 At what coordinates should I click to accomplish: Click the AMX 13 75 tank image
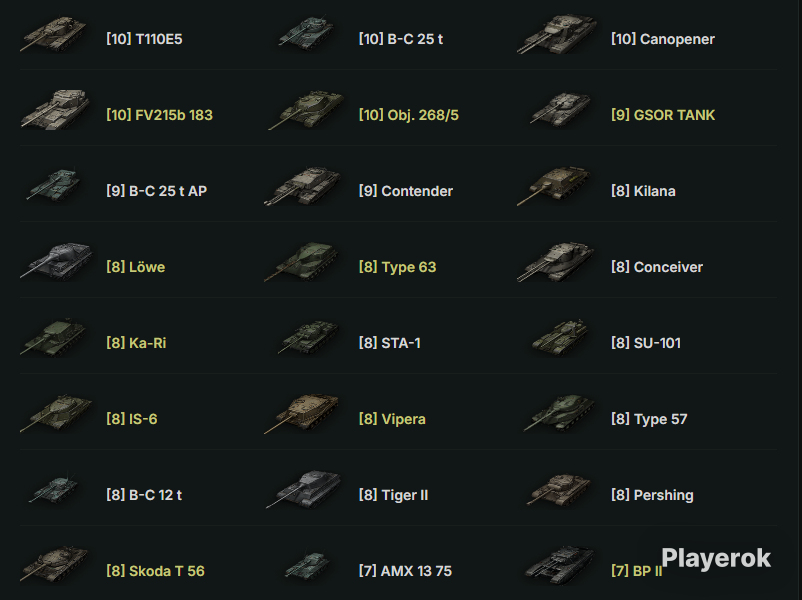point(307,565)
